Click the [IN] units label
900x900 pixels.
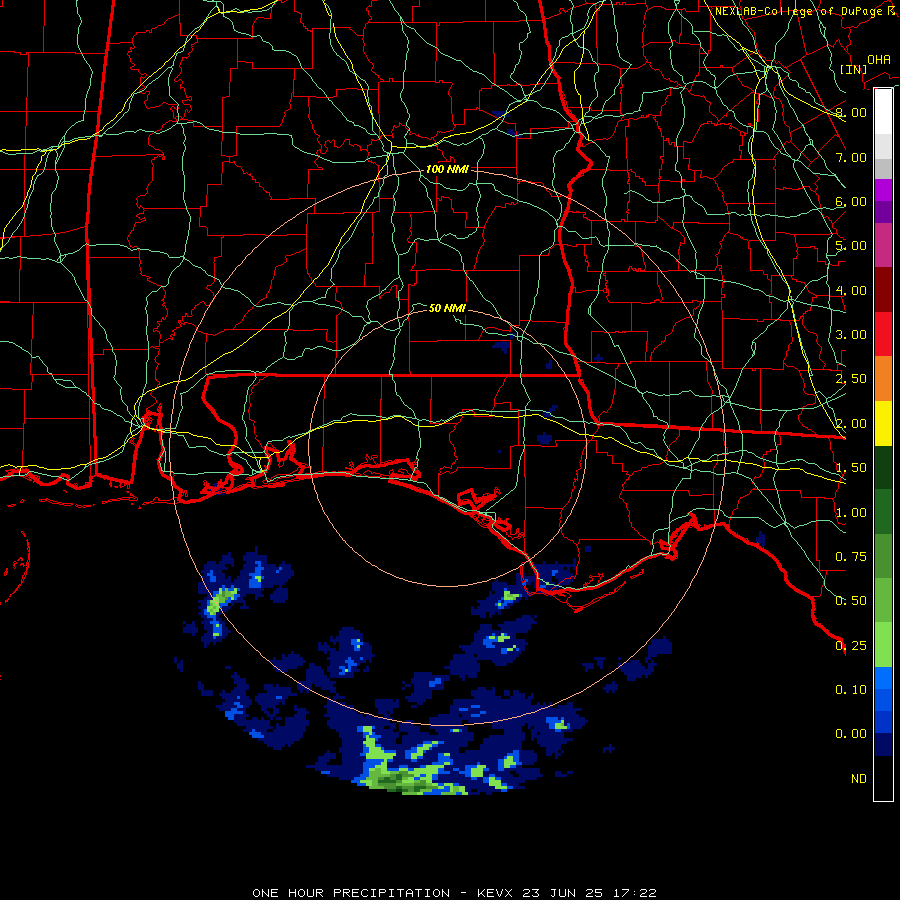click(x=853, y=69)
